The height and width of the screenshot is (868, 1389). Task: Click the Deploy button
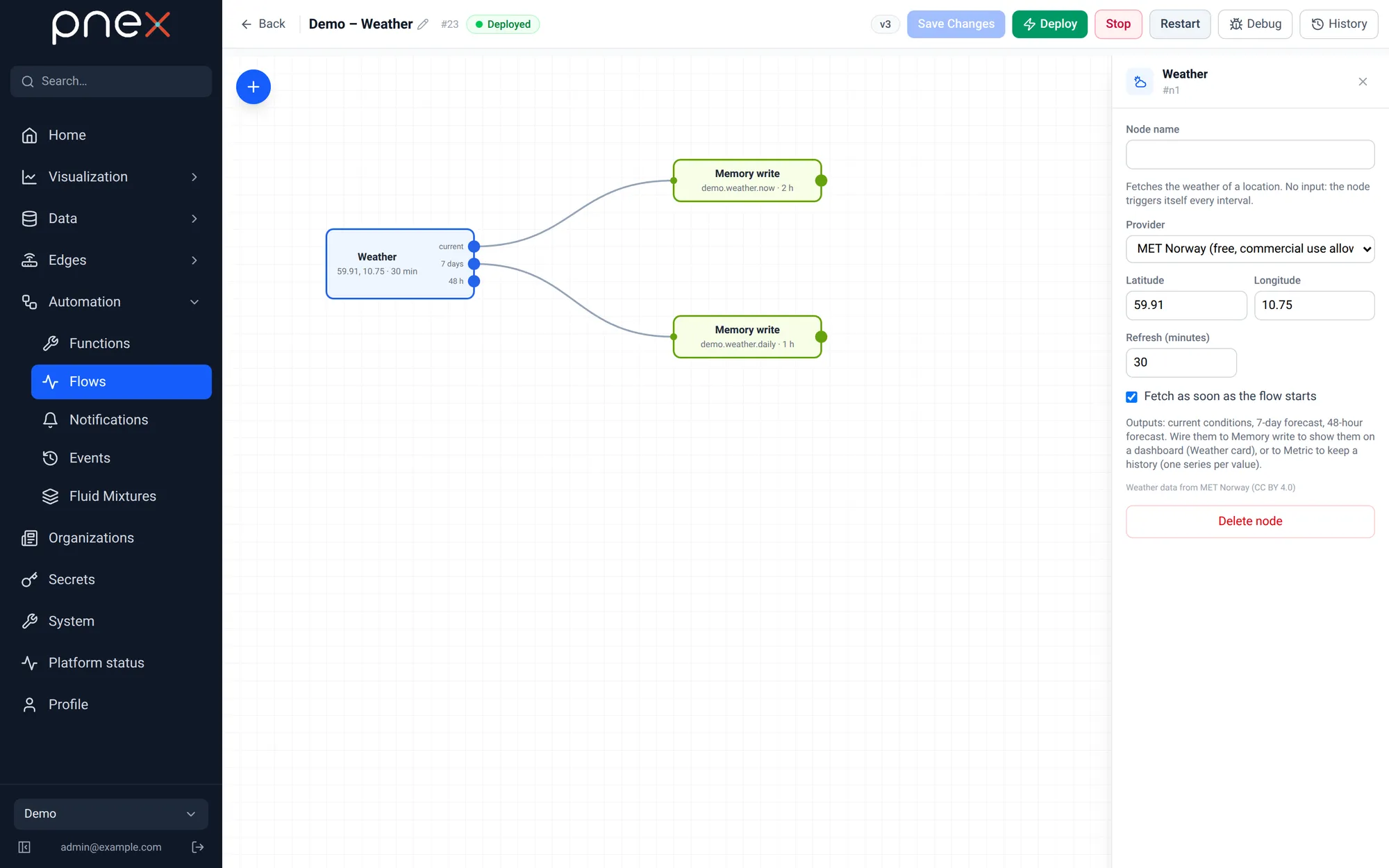[1049, 24]
